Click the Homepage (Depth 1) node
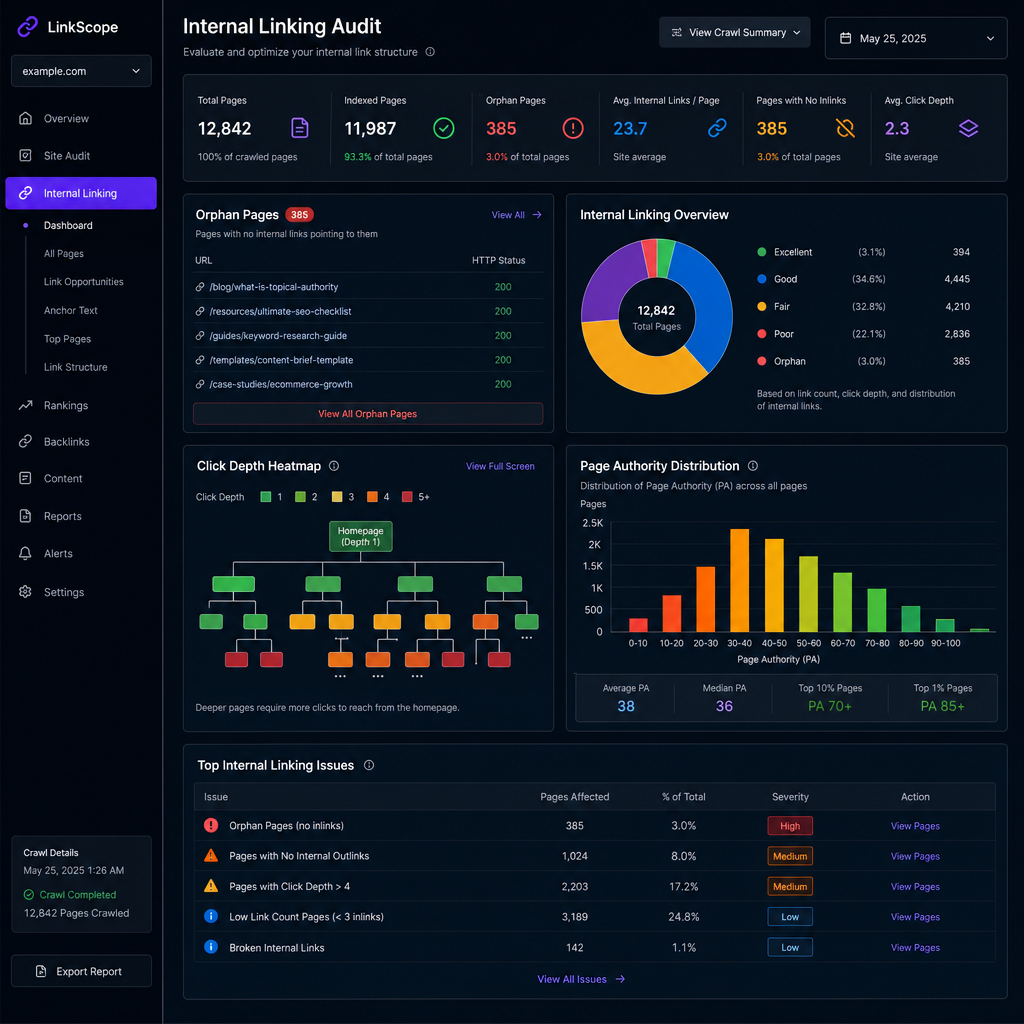The width and height of the screenshot is (1024, 1024). [360, 536]
